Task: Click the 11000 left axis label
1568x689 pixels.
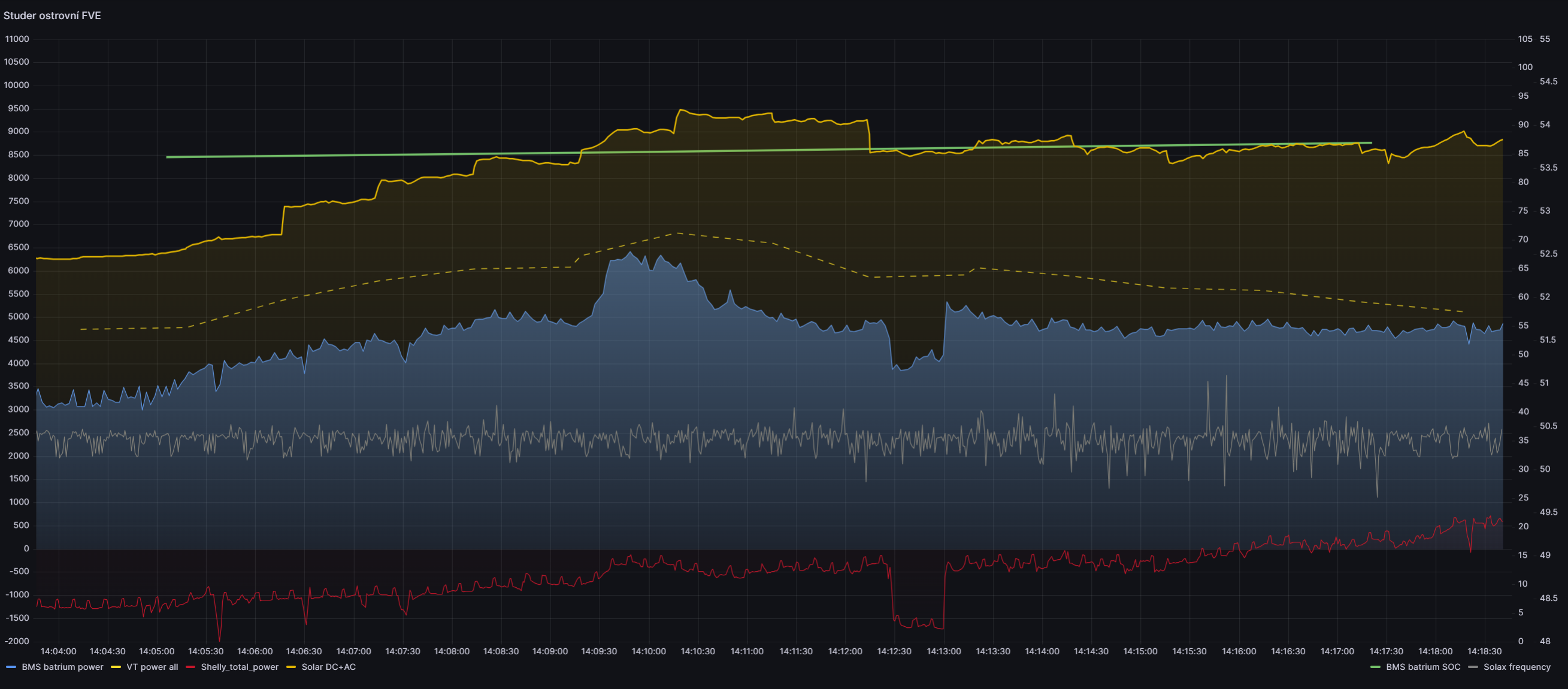Action: pyautogui.click(x=17, y=39)
